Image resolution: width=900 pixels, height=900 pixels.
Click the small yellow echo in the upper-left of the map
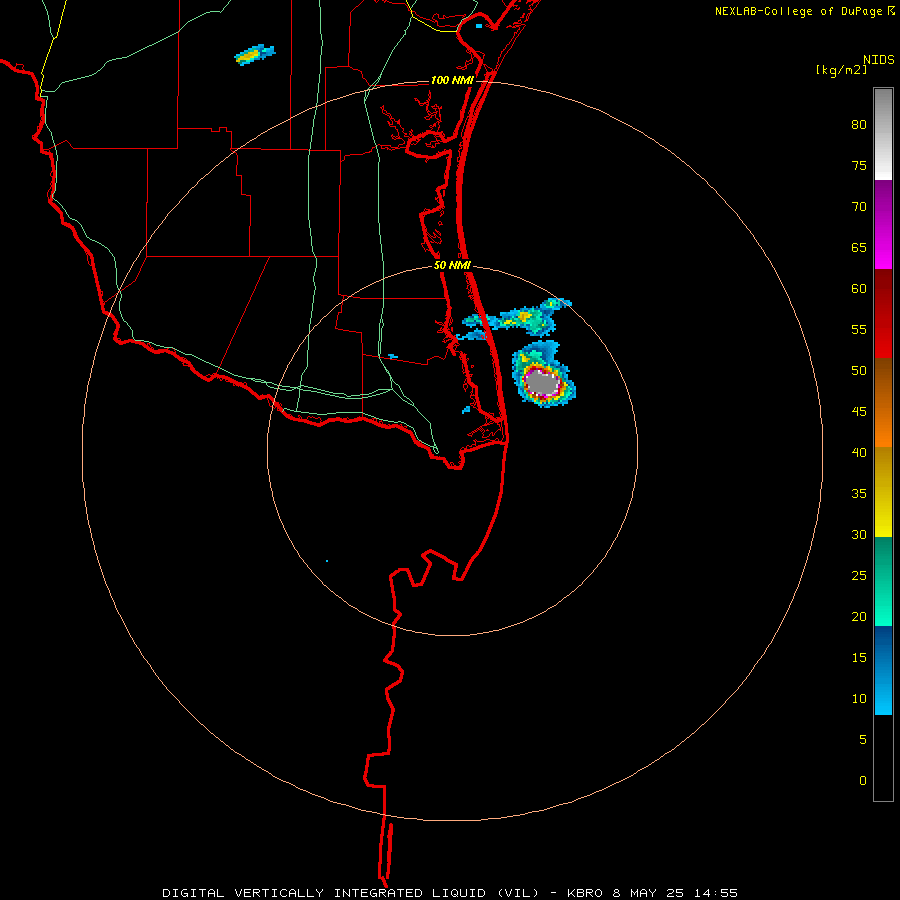pyautogui.click(x=254, y=55)
